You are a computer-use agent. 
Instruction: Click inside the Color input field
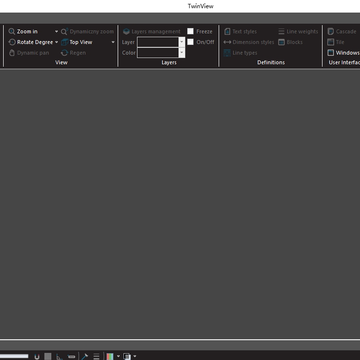158,53
